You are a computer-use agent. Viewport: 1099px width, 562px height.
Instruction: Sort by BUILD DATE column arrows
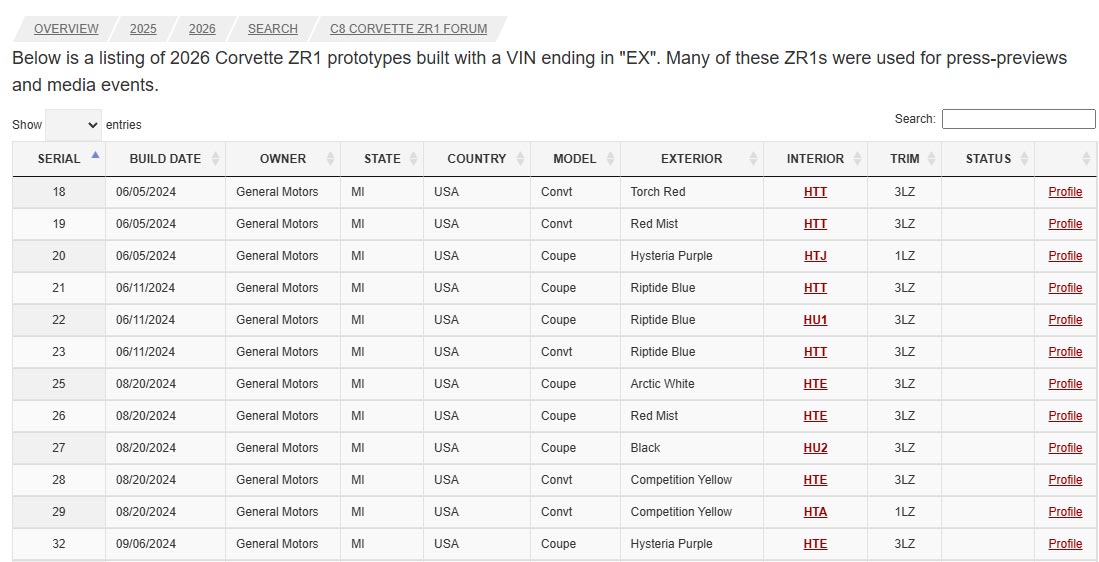215,159
